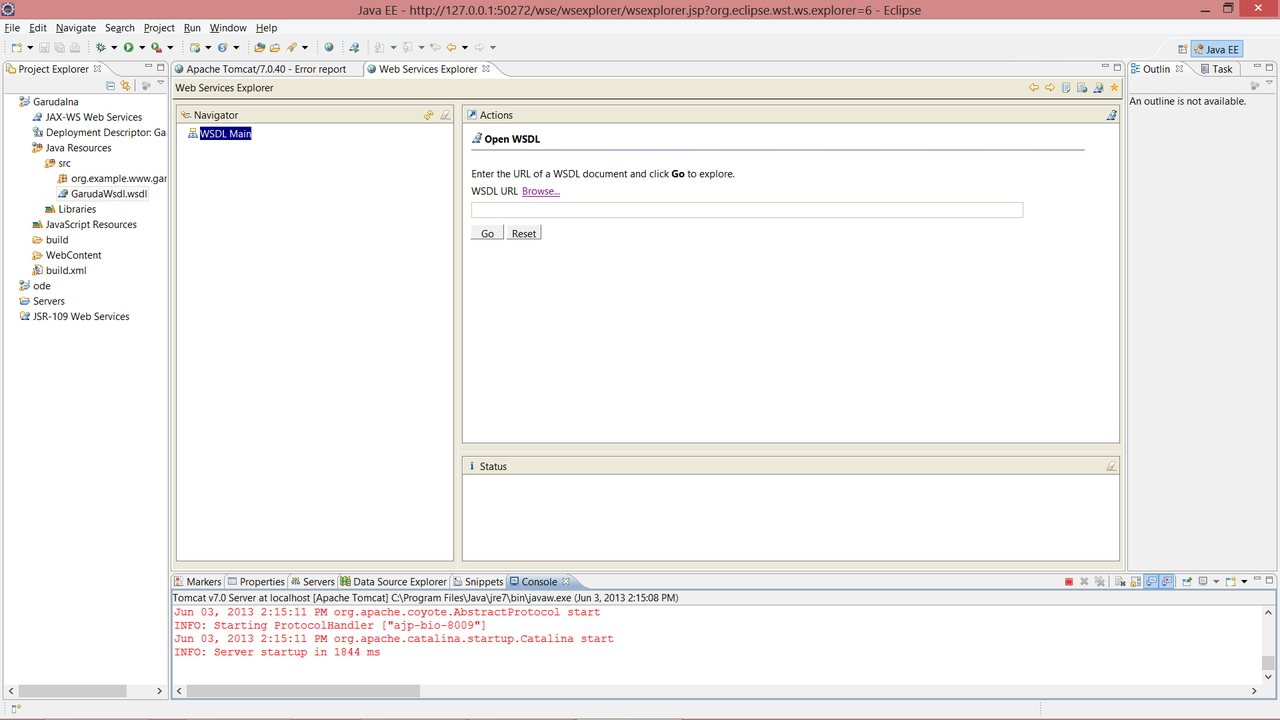
Task: Click the Browse... link beside WSDL URL
Action: tap(540, 191)
